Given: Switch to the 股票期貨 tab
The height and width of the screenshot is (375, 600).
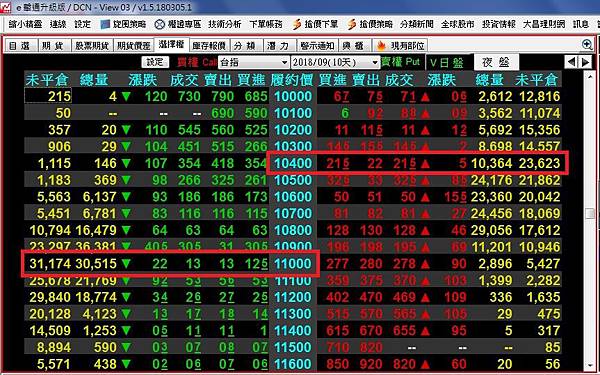Looking at the screenshot, I should tap(92, 46).
